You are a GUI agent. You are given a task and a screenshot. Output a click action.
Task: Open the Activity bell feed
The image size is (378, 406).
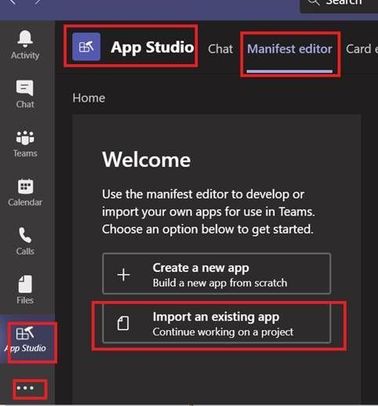(25, 45)
